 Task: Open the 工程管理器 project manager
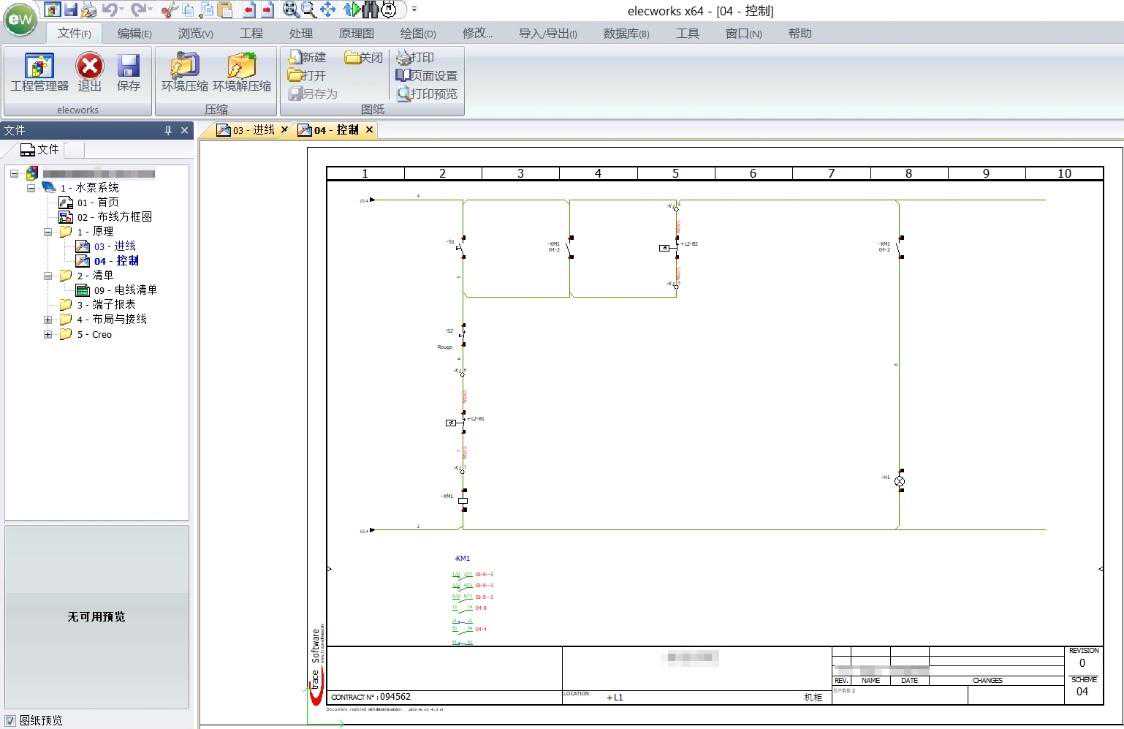pos(39,67)
